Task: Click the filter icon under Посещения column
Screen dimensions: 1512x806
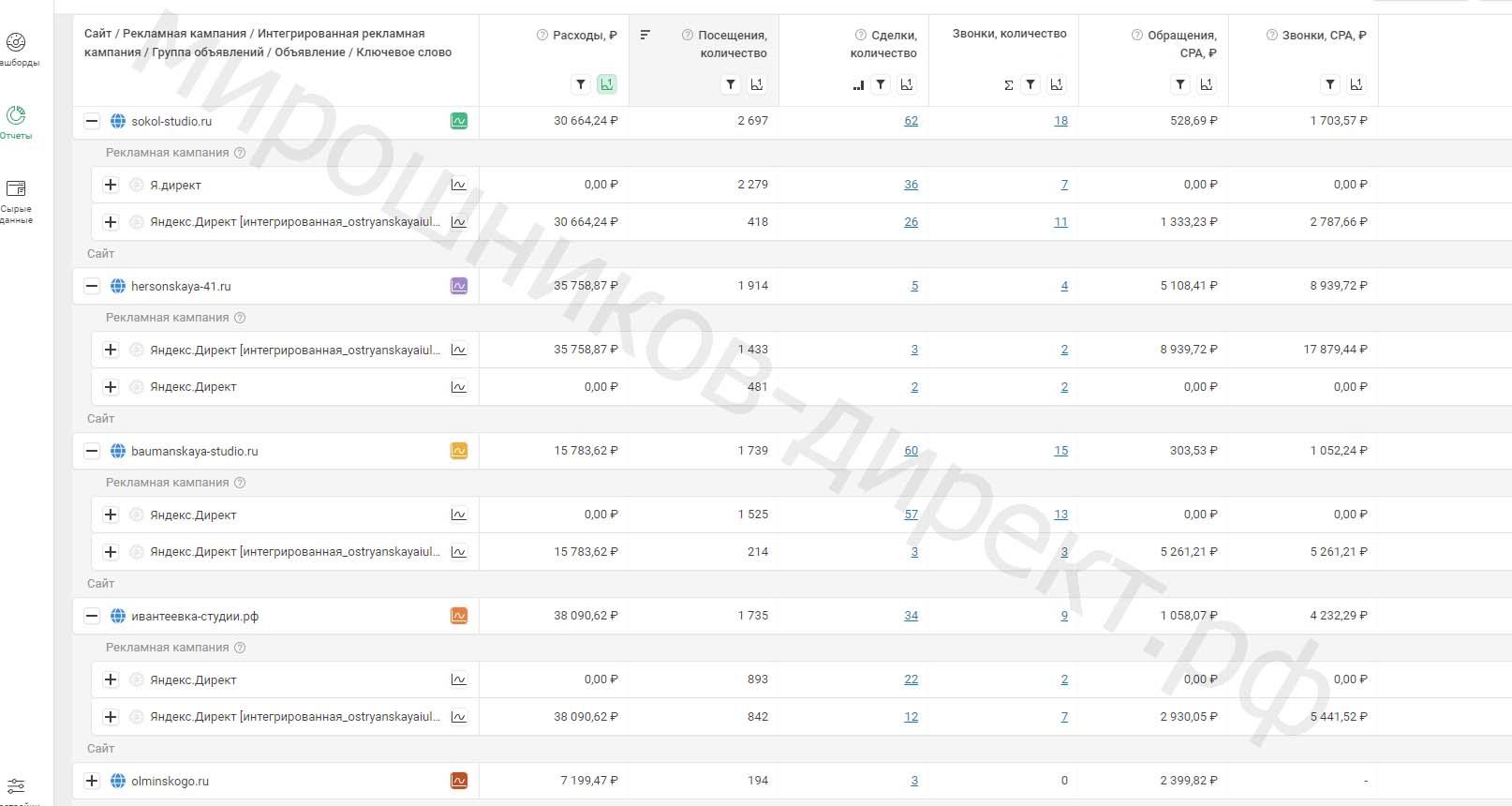Action: point(731,84)
